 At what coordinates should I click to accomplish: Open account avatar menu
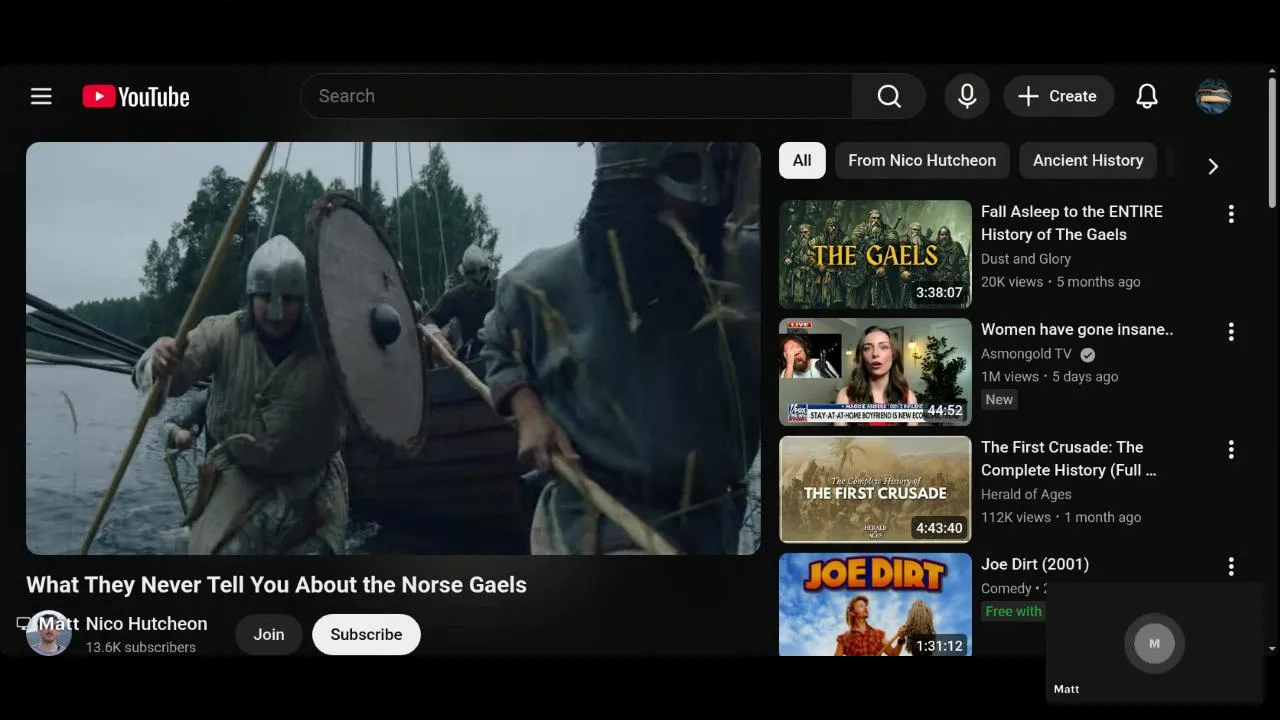pyautogui.click(x=1213, y=96)
